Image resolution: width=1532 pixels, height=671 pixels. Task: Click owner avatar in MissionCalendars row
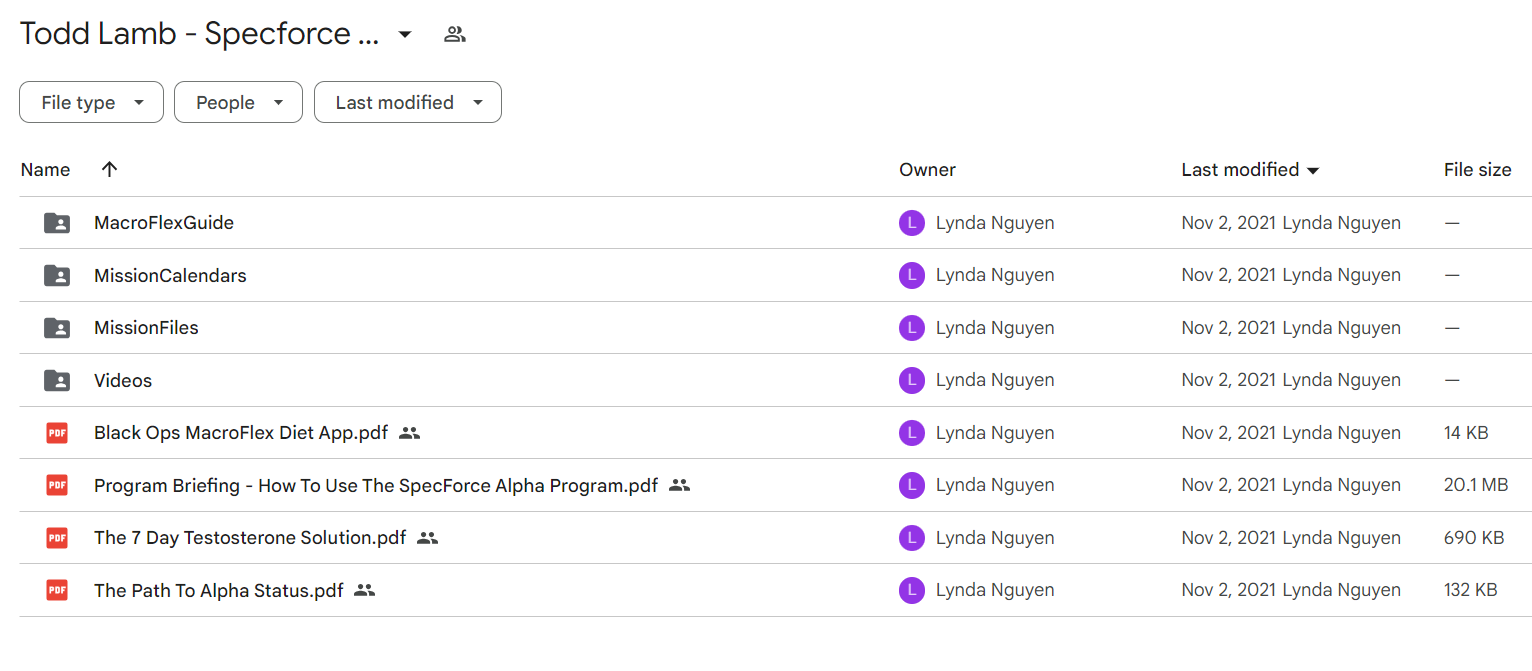click(x=912, y=275)
